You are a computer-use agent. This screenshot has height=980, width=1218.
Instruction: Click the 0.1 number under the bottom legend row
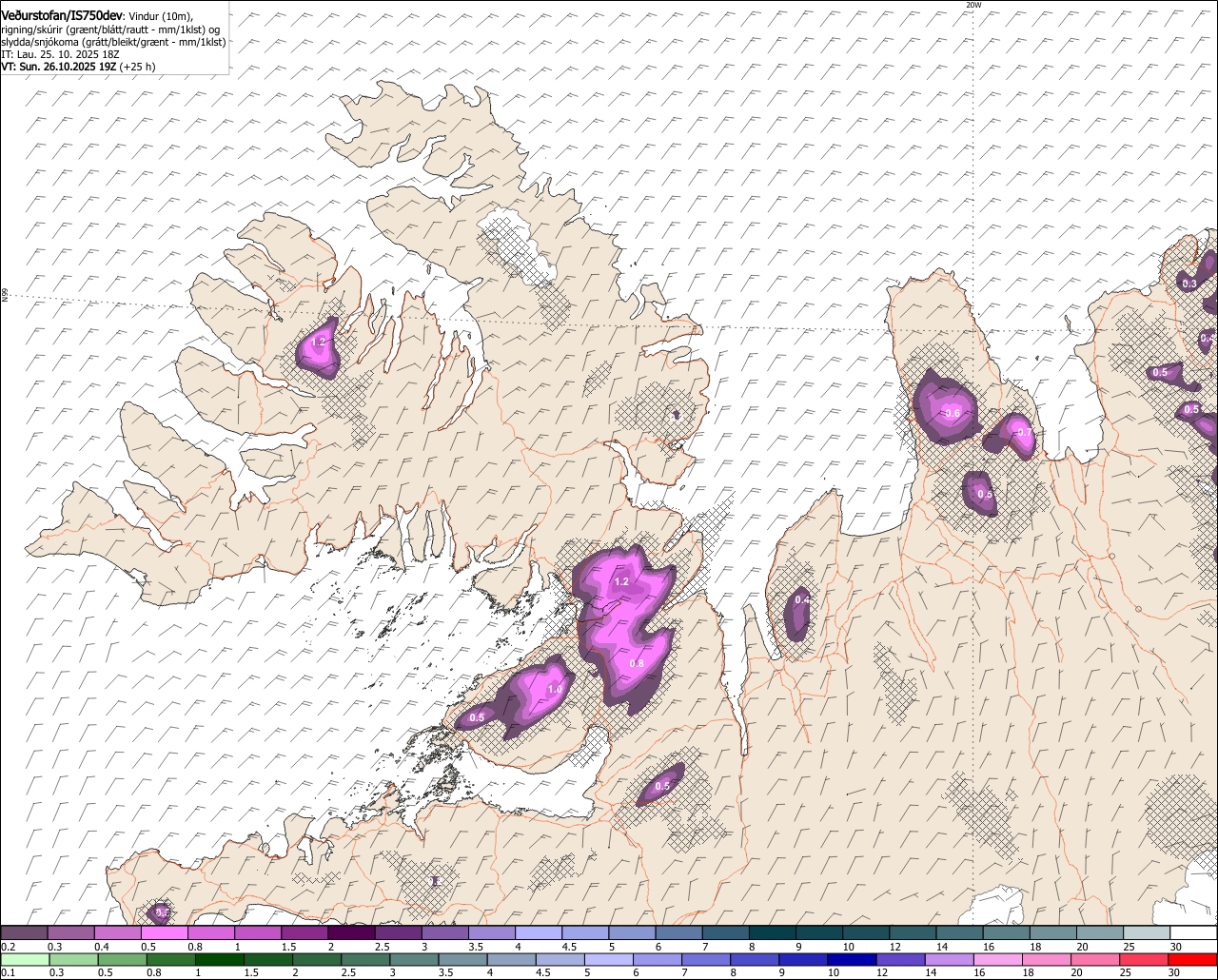8,972
